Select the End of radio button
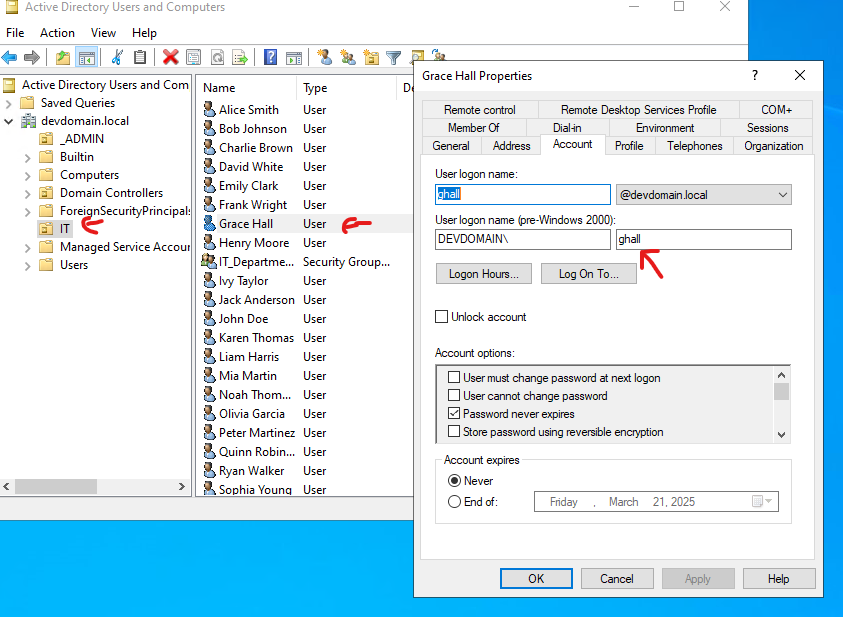Viewport: 843px width, 617px height. tap(454, 501)
